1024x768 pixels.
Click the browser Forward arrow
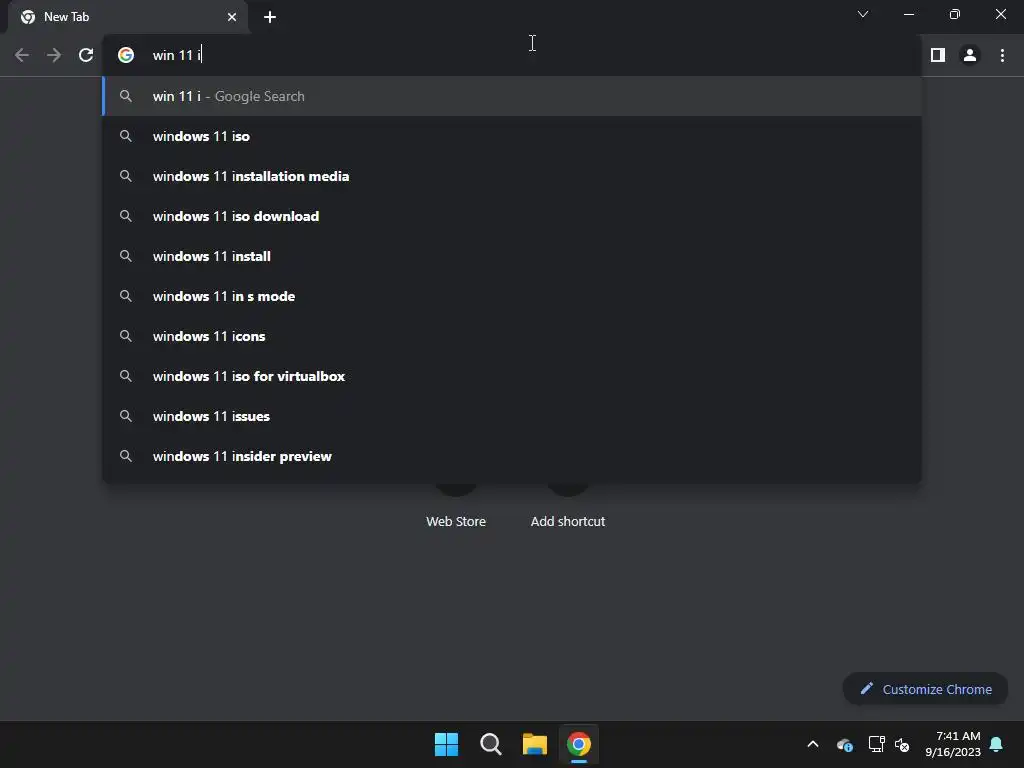(x=54, y=56)
